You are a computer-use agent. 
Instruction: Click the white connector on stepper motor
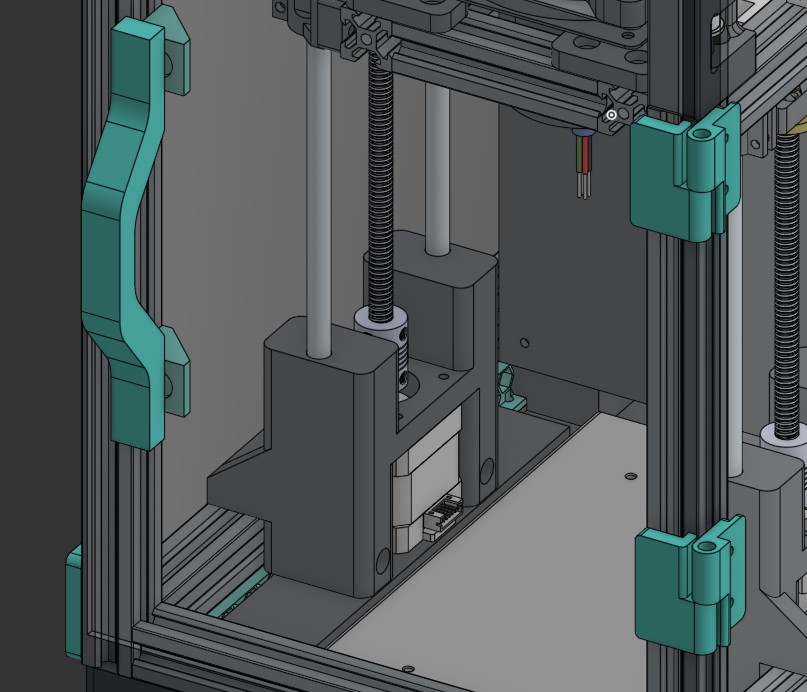(x=443, y=516)
